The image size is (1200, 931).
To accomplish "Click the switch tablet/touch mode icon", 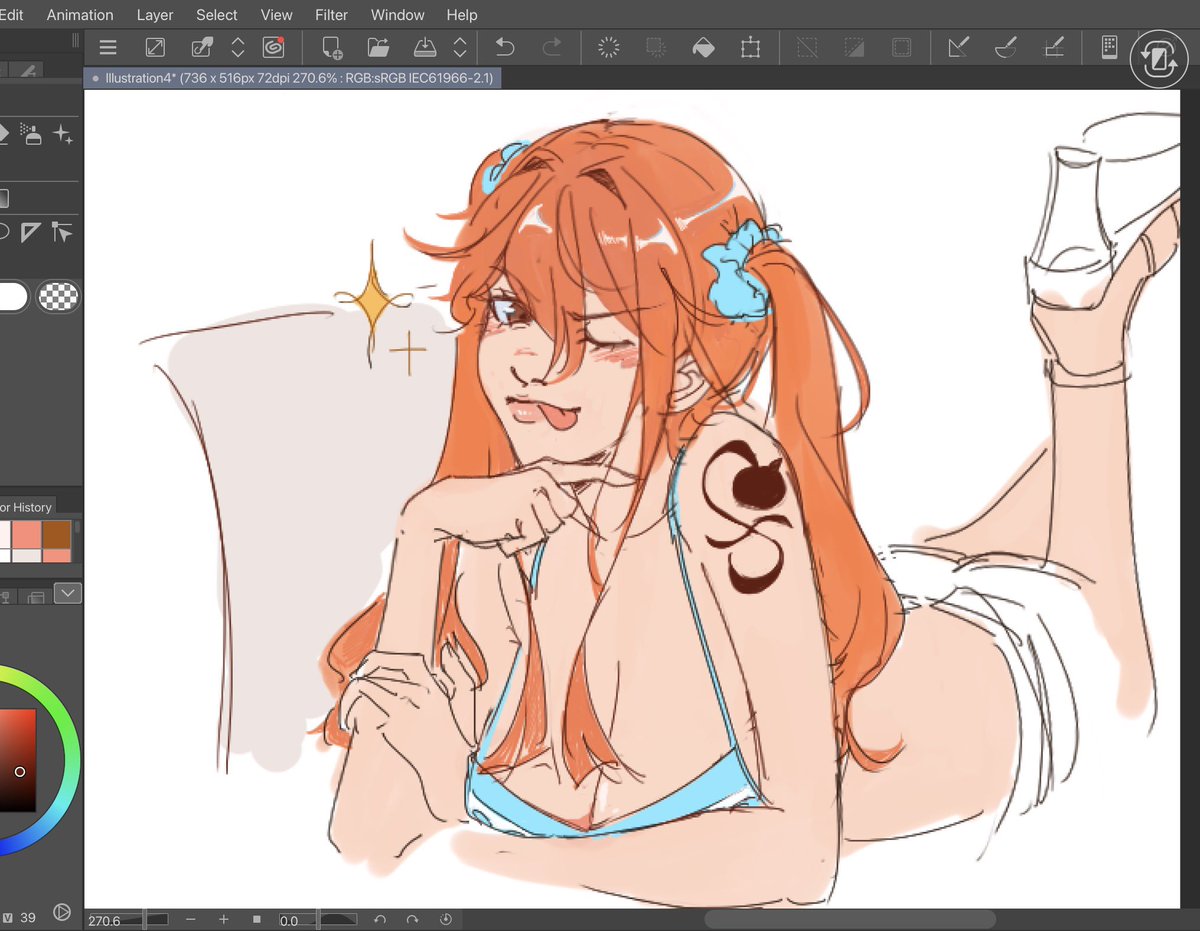I will 201,47.
